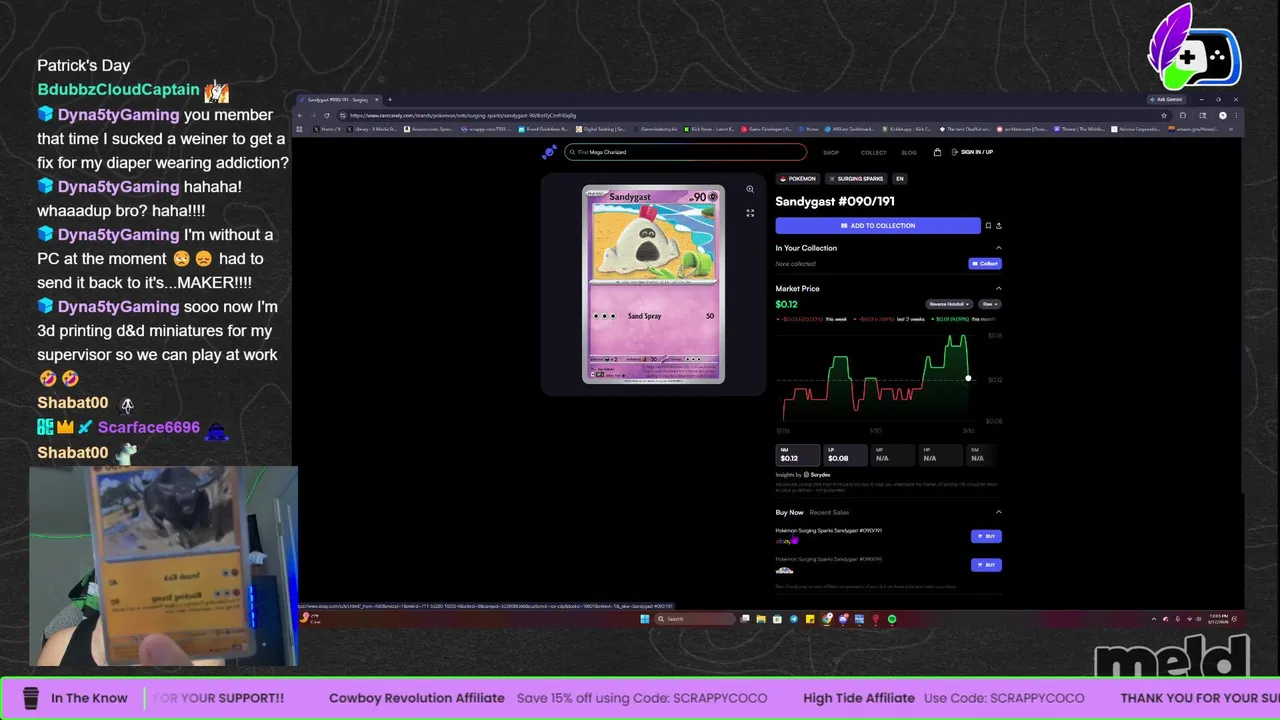Image resolution: width=1280 pixels, height=720 pixels.
Task: Click BUY button for the eBay listing
Action: (x=986, y=536)
